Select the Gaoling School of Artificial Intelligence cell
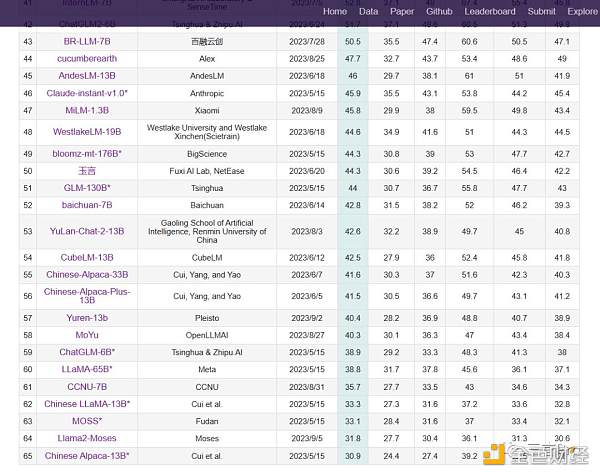The height and width of the screenshot is (476, 600). [207, 231]
